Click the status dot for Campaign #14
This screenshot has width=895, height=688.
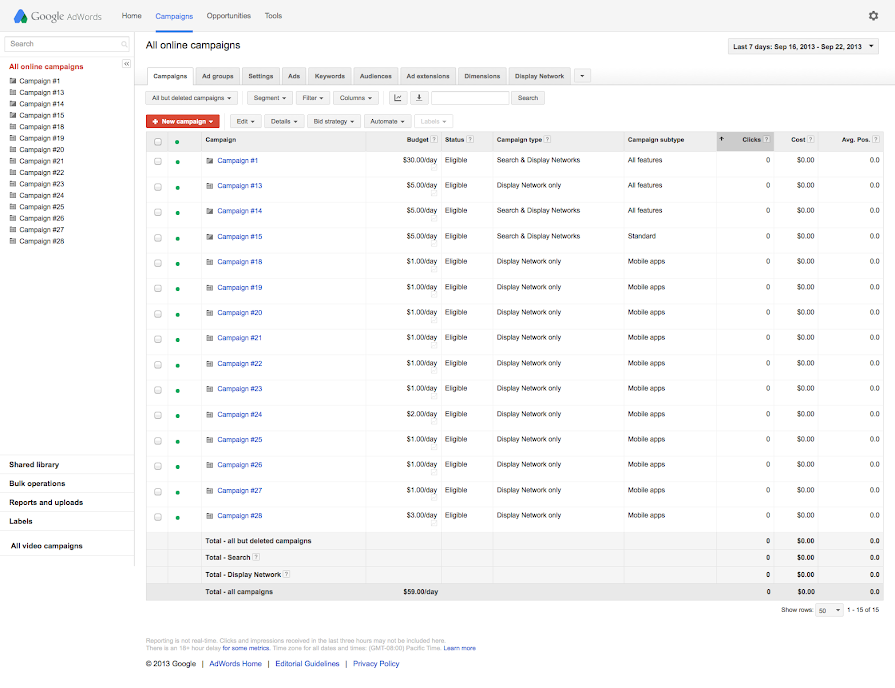[177, 212]
